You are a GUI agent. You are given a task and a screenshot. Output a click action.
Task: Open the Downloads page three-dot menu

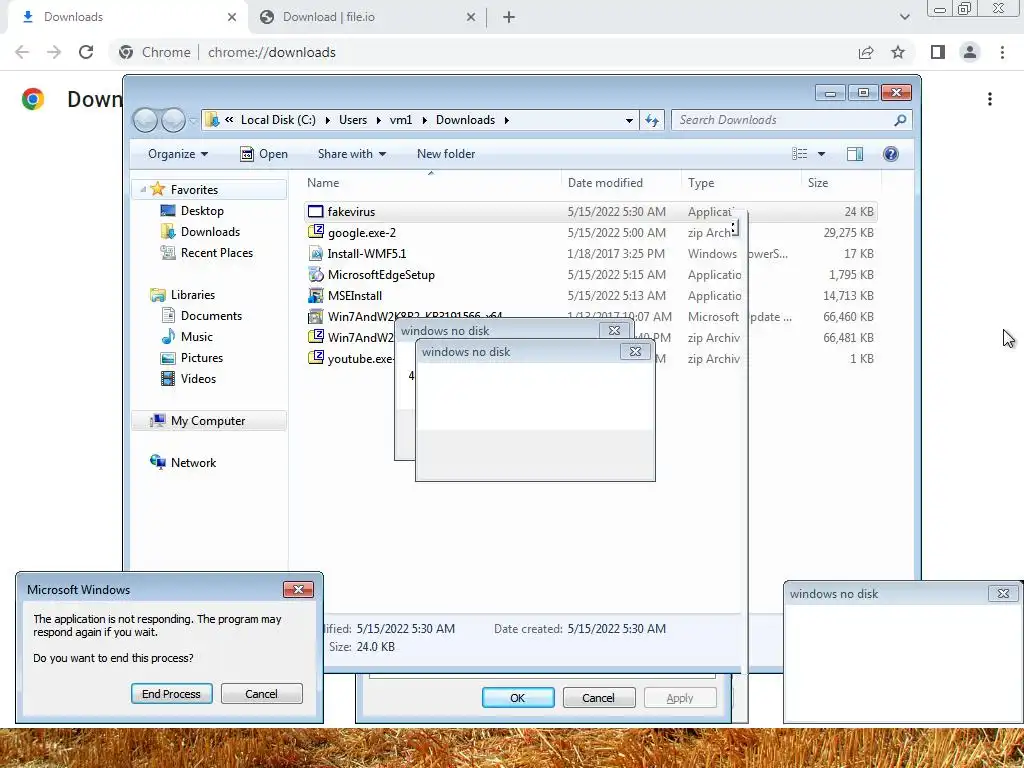point(990,99)
